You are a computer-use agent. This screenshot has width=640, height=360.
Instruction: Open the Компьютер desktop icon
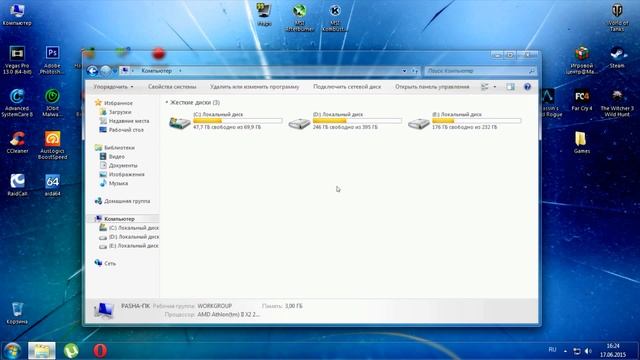(x=17, y=15)
